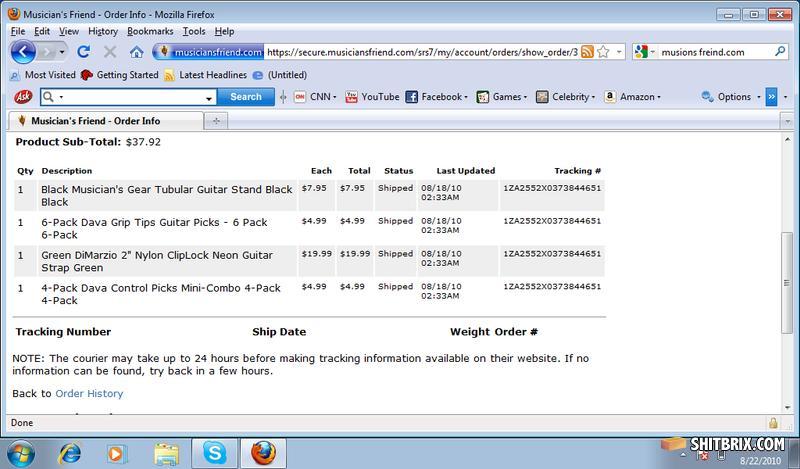Run search with the magnifier icon
The width and height of the screenshot is (800, 469).
[780, 52]
